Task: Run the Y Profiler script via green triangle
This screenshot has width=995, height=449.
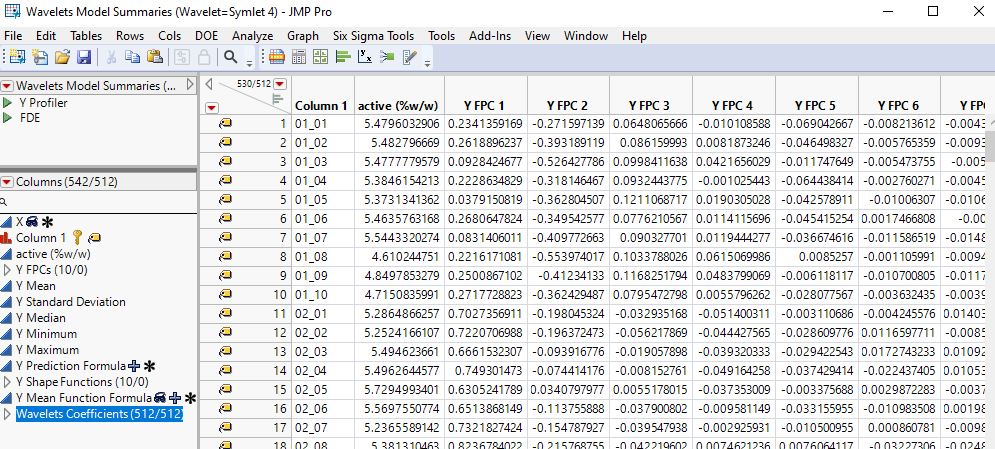Action: [8, 103]
